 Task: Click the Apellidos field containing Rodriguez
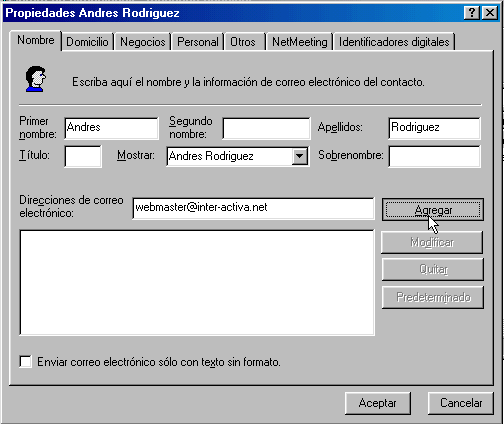tap(434, 128)
